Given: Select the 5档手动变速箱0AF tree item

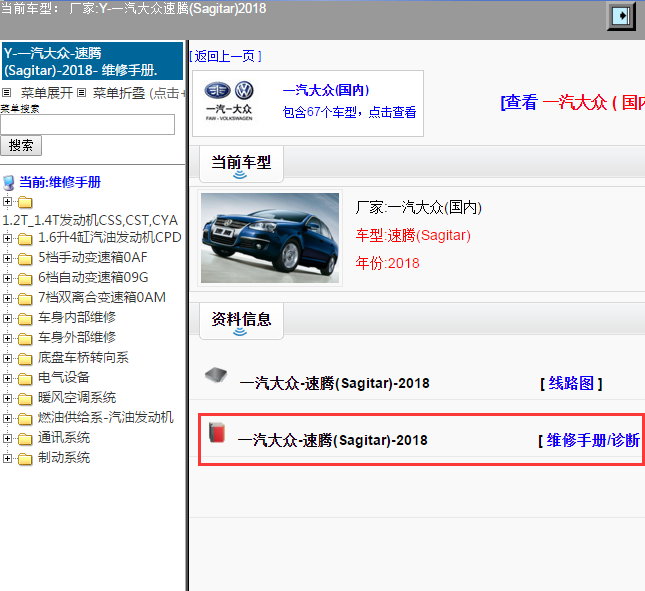Looking at the screenshot, I should pyautogui.click(x=93, y=257).
